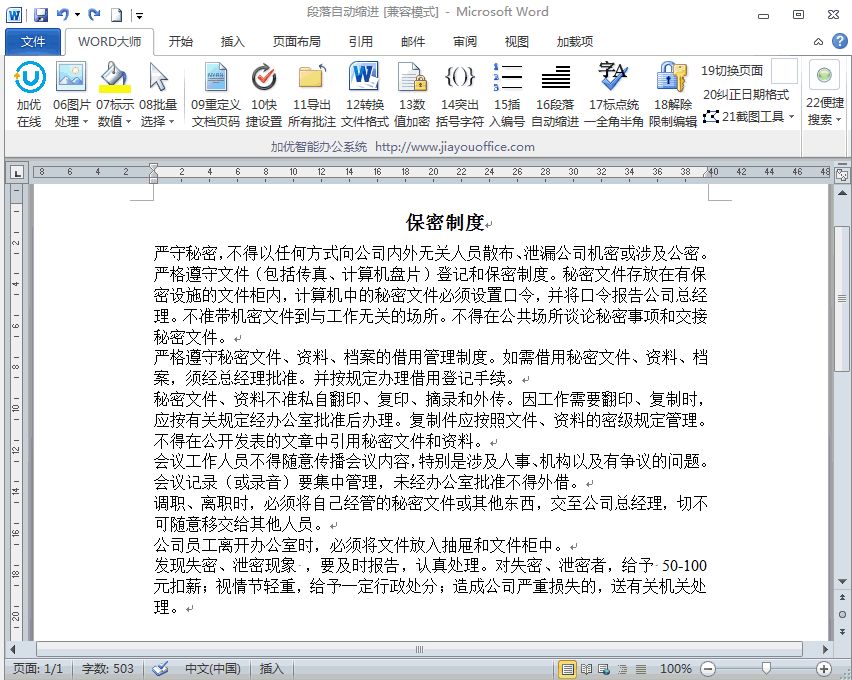Open the 文件 tab
This screenshot has height=680, width=852.
[x=33, y=42]
